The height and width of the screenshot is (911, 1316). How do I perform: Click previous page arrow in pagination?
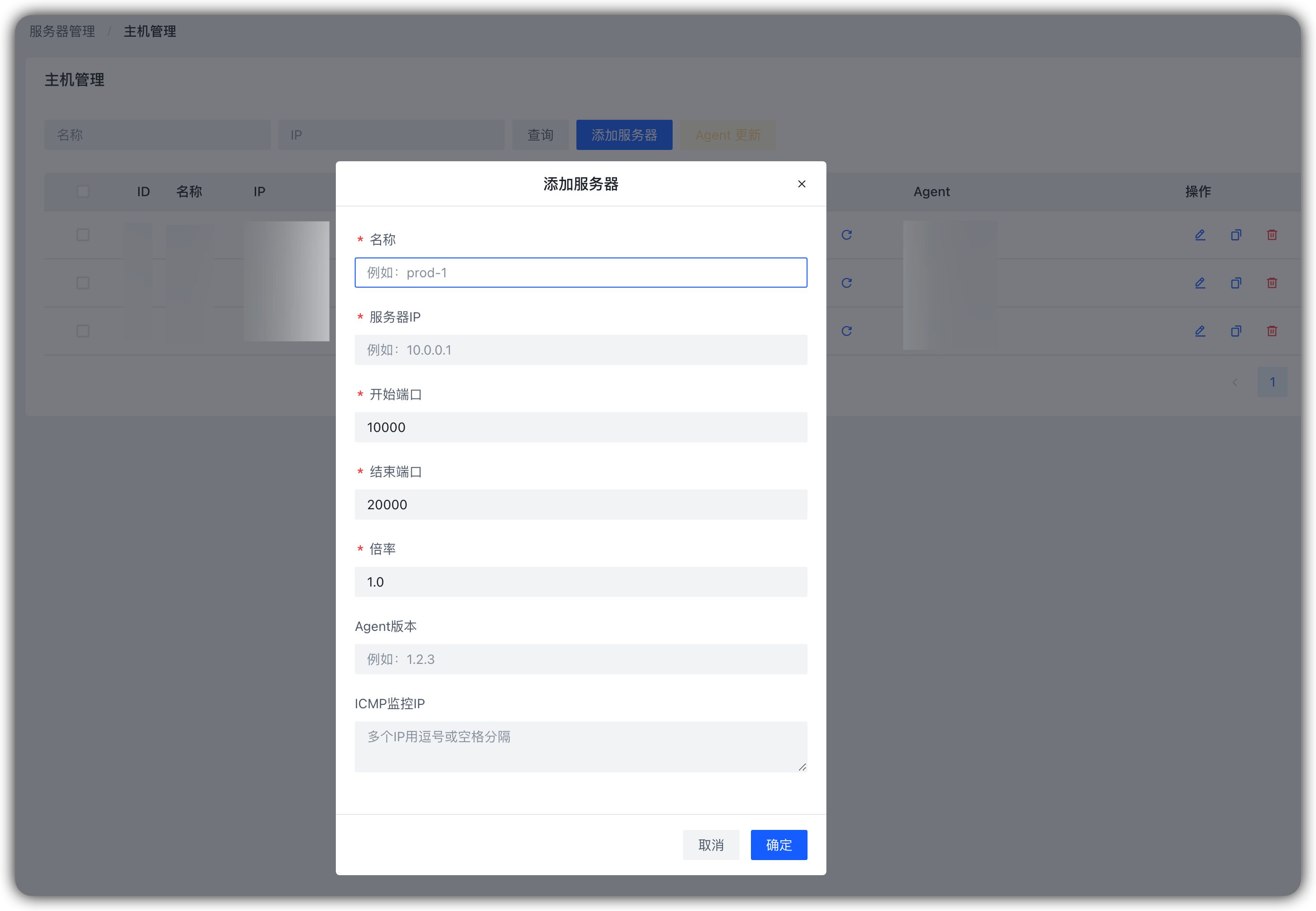coord(1235,382)
